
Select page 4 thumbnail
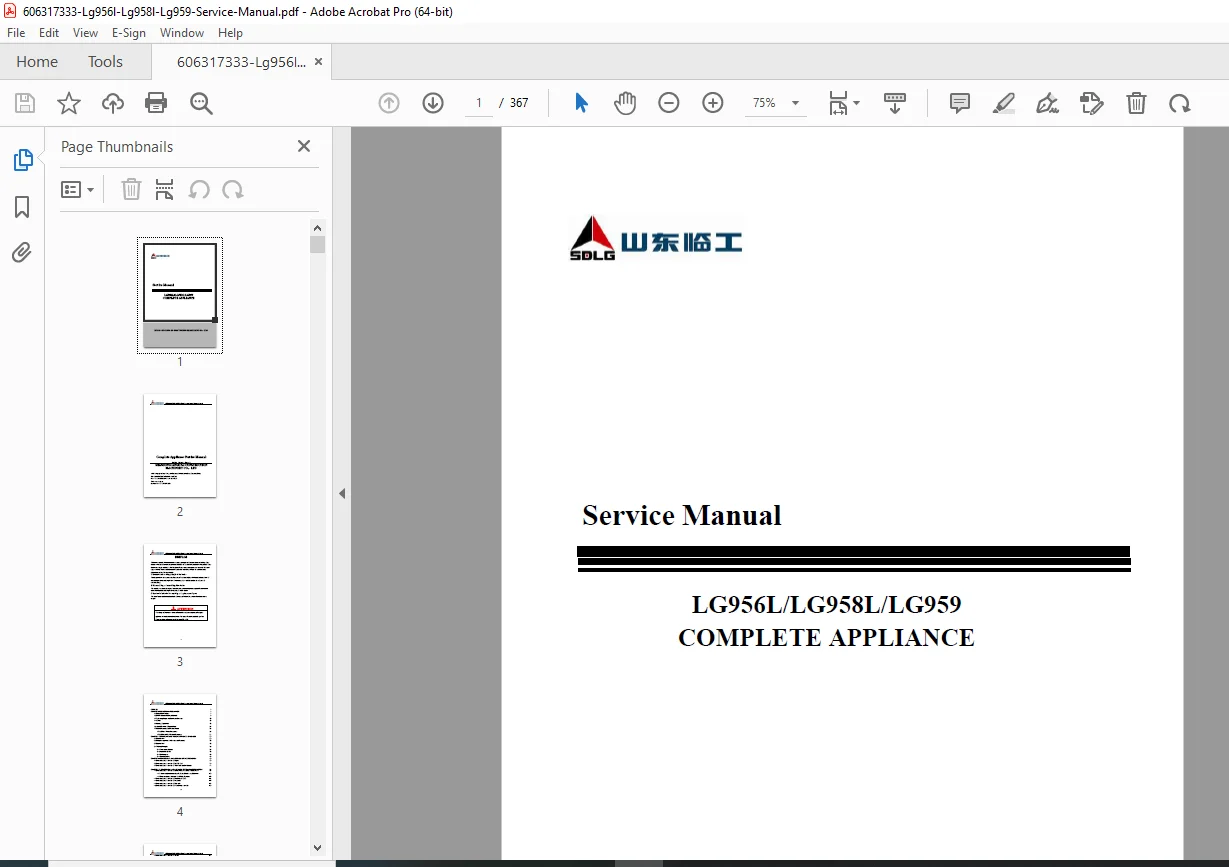180,745
